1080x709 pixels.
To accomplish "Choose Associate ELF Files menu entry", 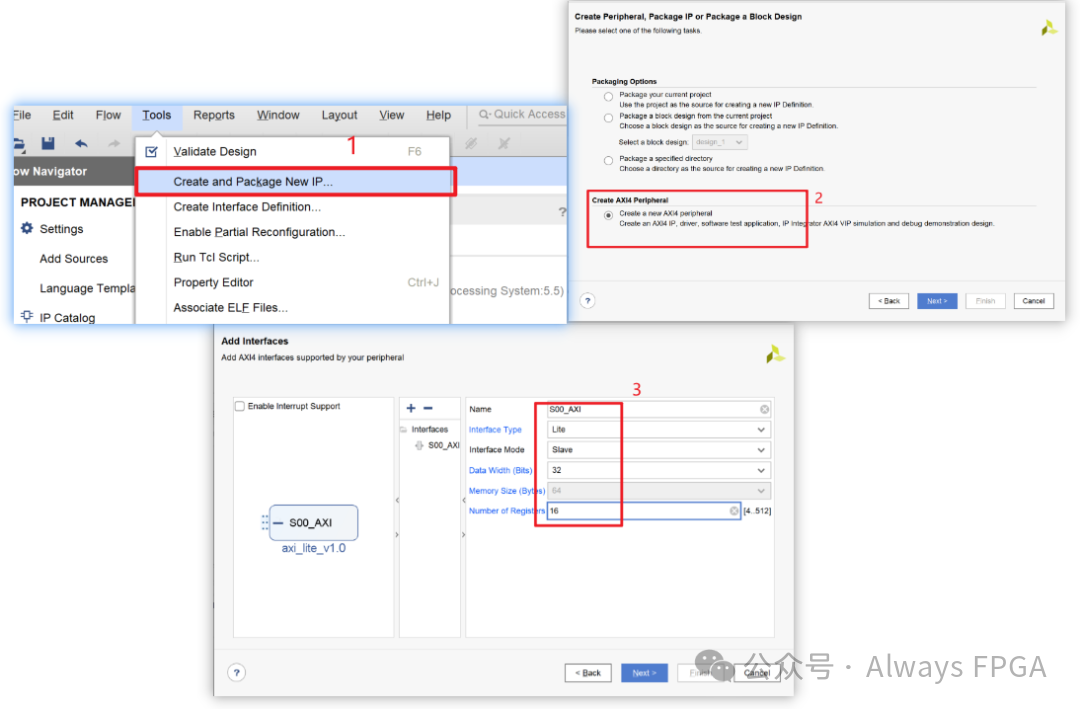I will pyautogui.click(x=293, y=307).
